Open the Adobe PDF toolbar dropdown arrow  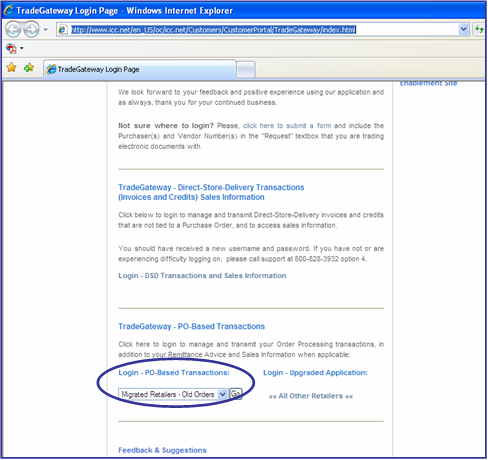22,48
